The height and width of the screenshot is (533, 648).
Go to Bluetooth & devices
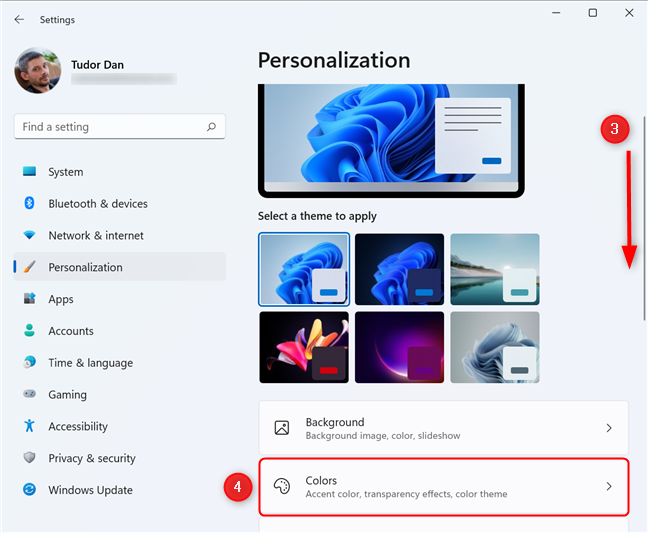tap(120, 203)
